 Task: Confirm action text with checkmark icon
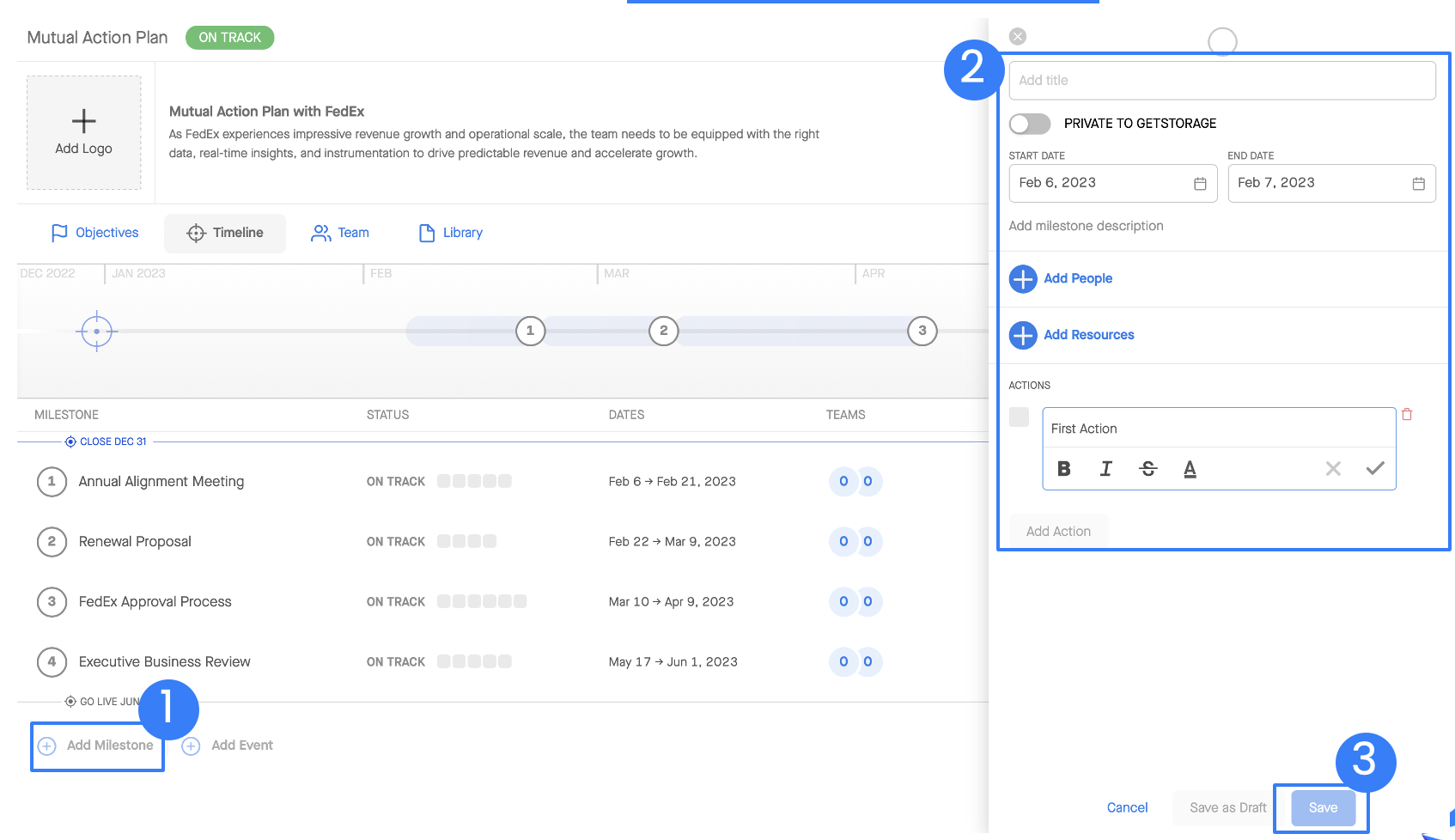[x=1375, y=468]
